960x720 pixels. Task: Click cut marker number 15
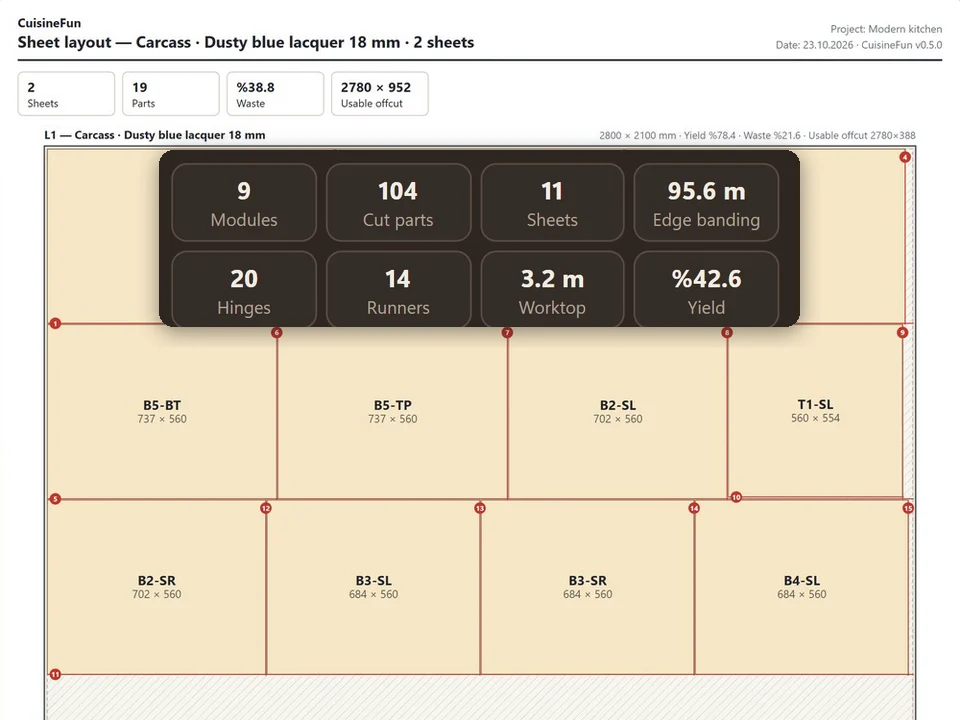pyautogui.click(x=908, y=508)
